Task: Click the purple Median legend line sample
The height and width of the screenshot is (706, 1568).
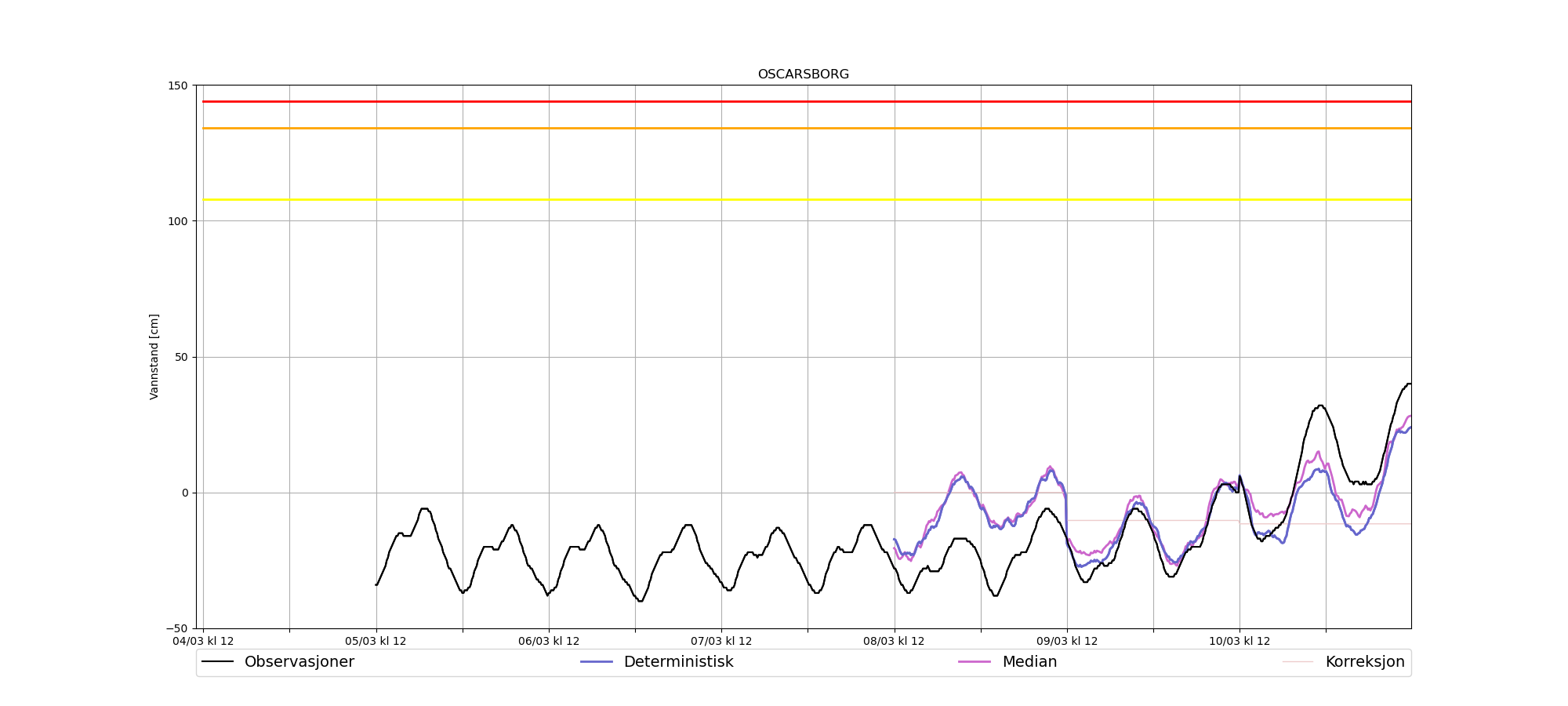Action: tap(975, 662)
